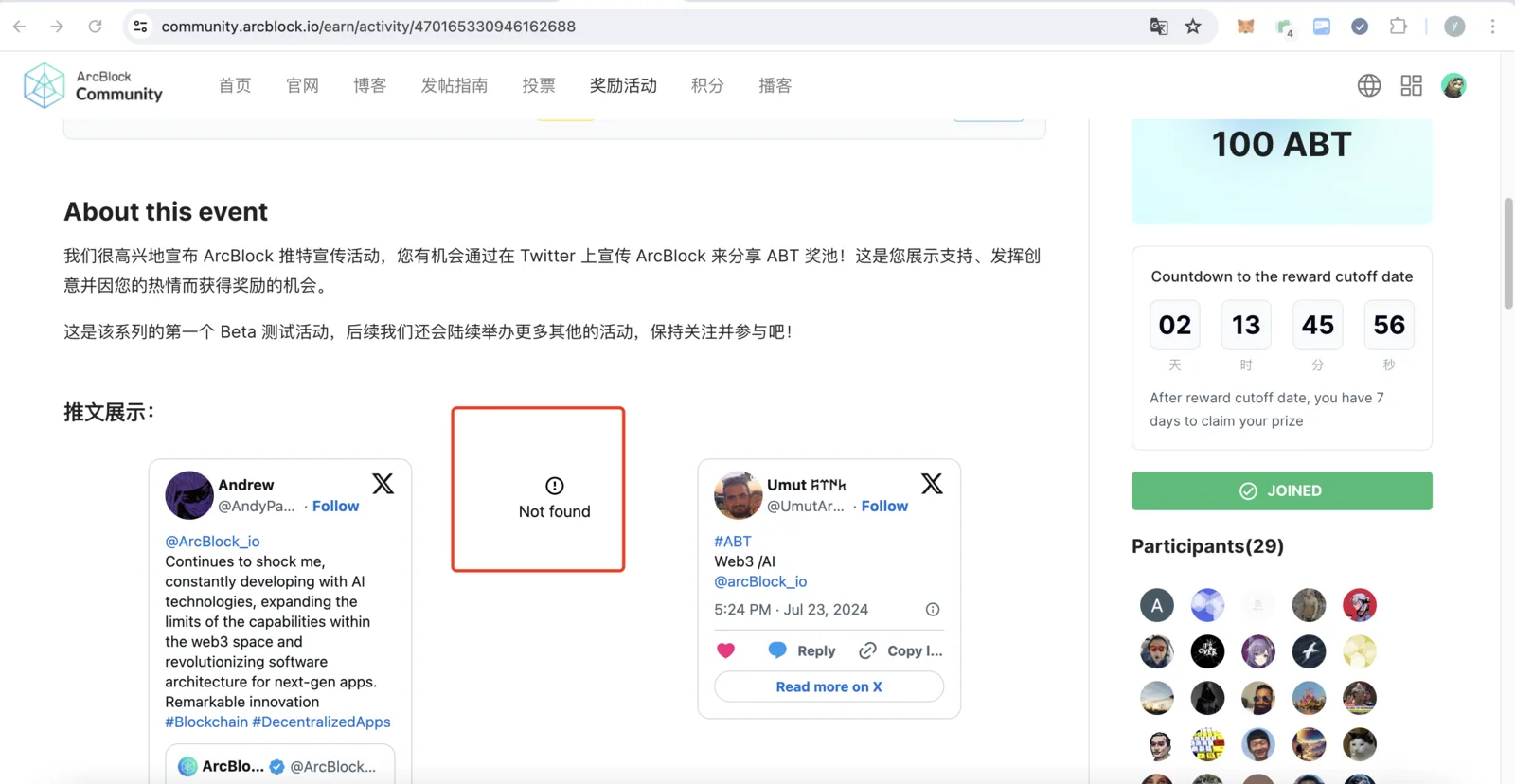
Task: Select the 100 ABT reward text
Action: (x=1281, y=145)
